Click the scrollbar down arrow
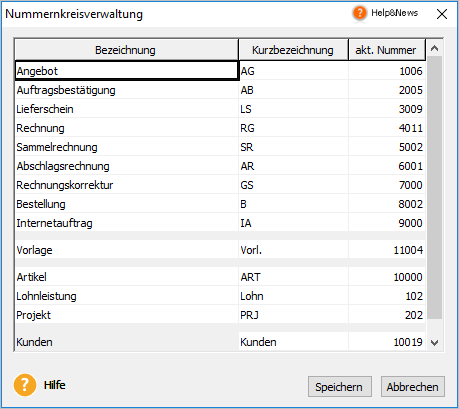Screen dimensions: 459x409 click(434, 342)
